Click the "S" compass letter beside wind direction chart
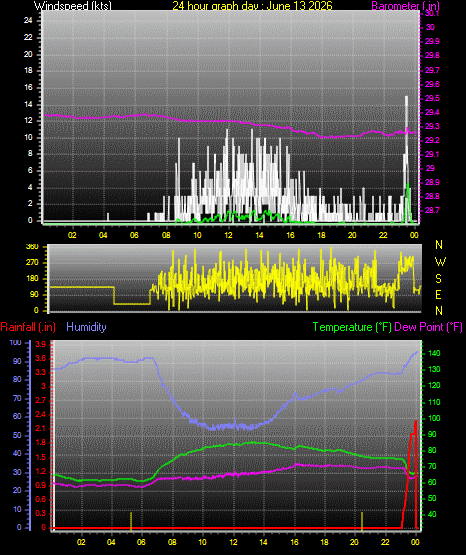Image resolution: width=466 pixels, height=555 pixels. point(438,279)
